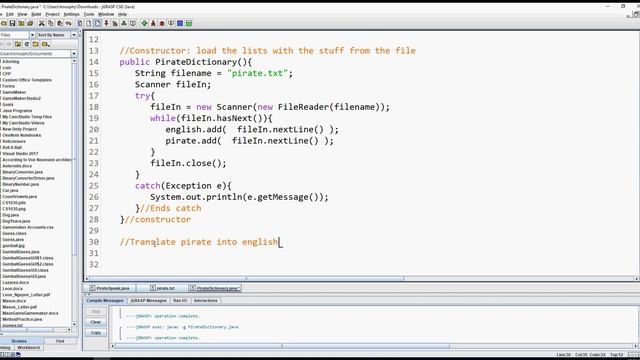The image size is (640, 360).
Task: Select MethodPractice.java in the file list
Action: coord(22,319)
